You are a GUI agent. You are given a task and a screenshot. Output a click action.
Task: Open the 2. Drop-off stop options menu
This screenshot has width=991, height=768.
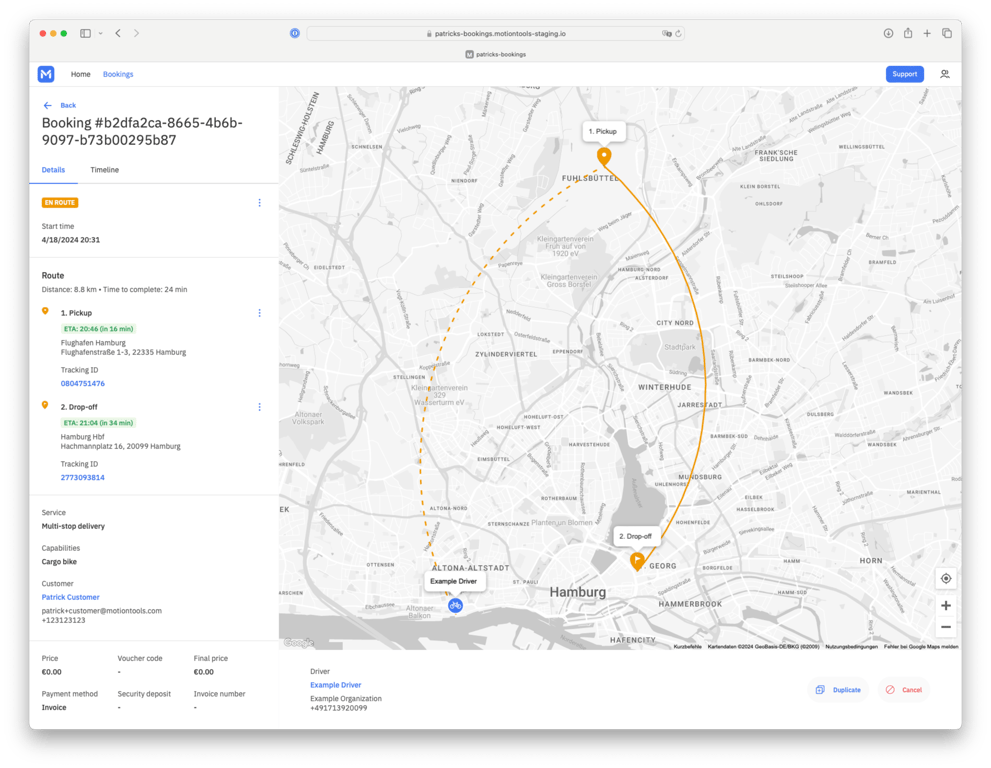[259, 407]
